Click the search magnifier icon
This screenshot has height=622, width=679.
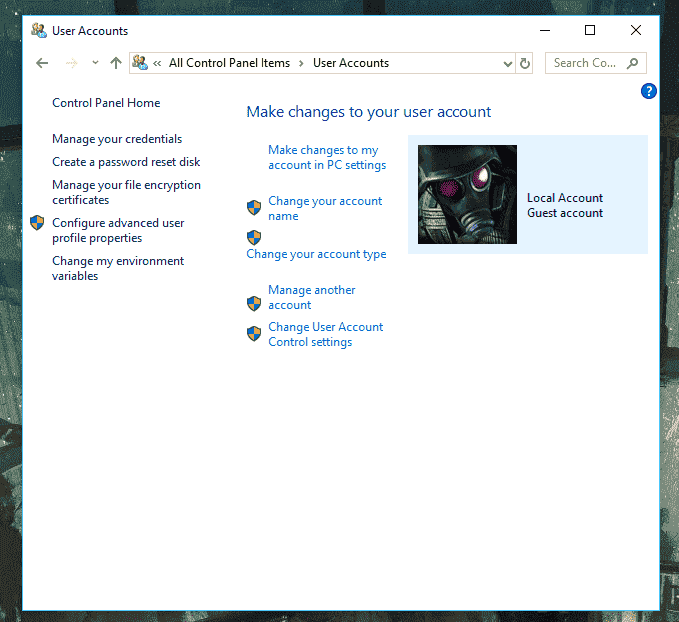point(633,63)
